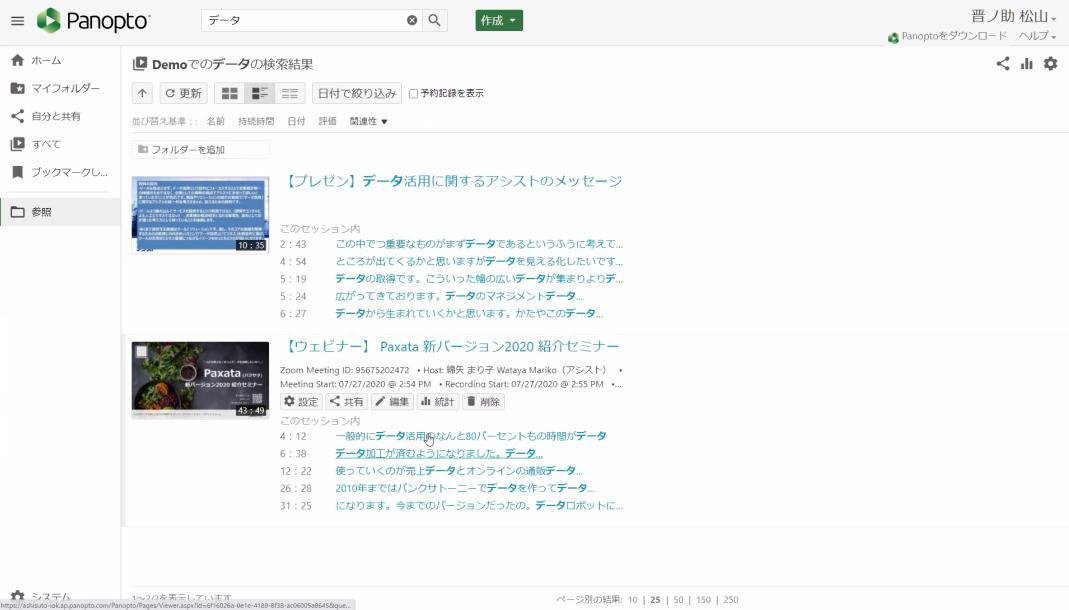
Task: Show 10 results per page
Action: pyautogui.click(x=633, y=600)
